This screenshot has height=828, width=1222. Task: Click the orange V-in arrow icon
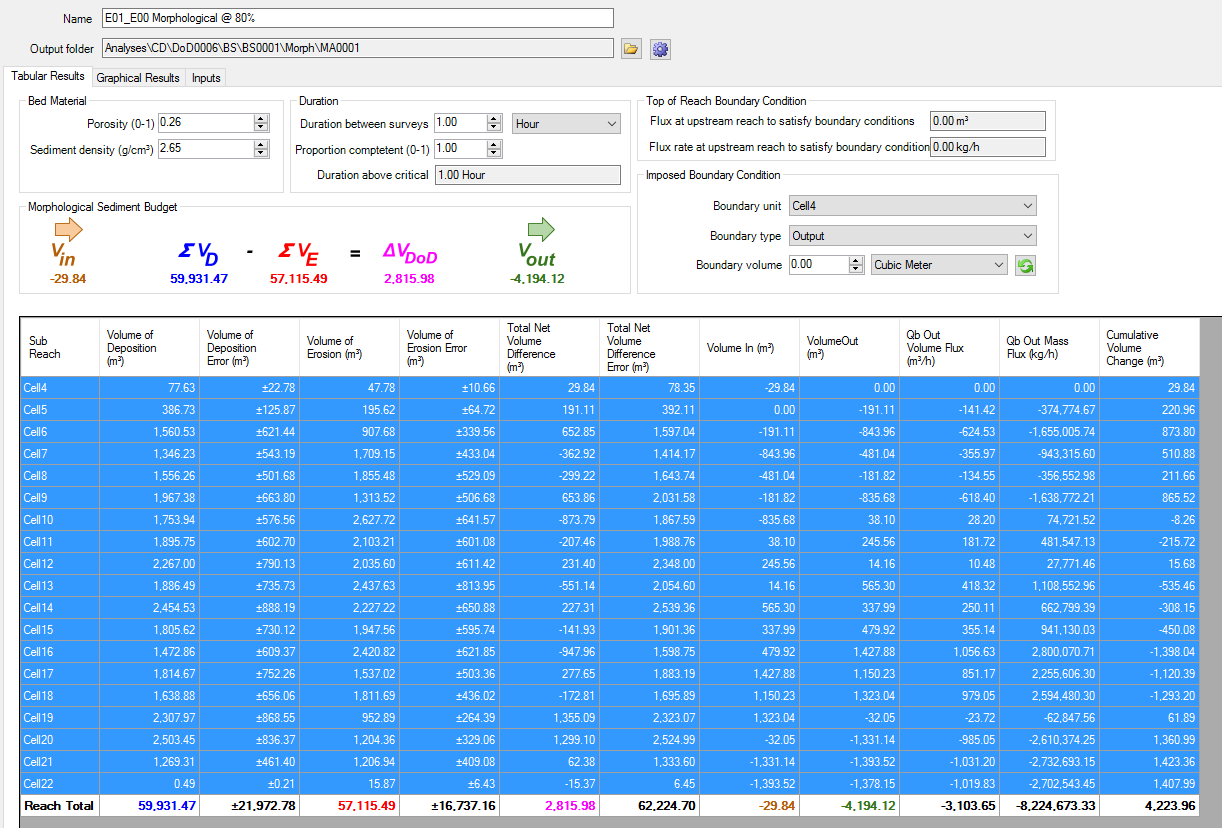click(68, 229)
